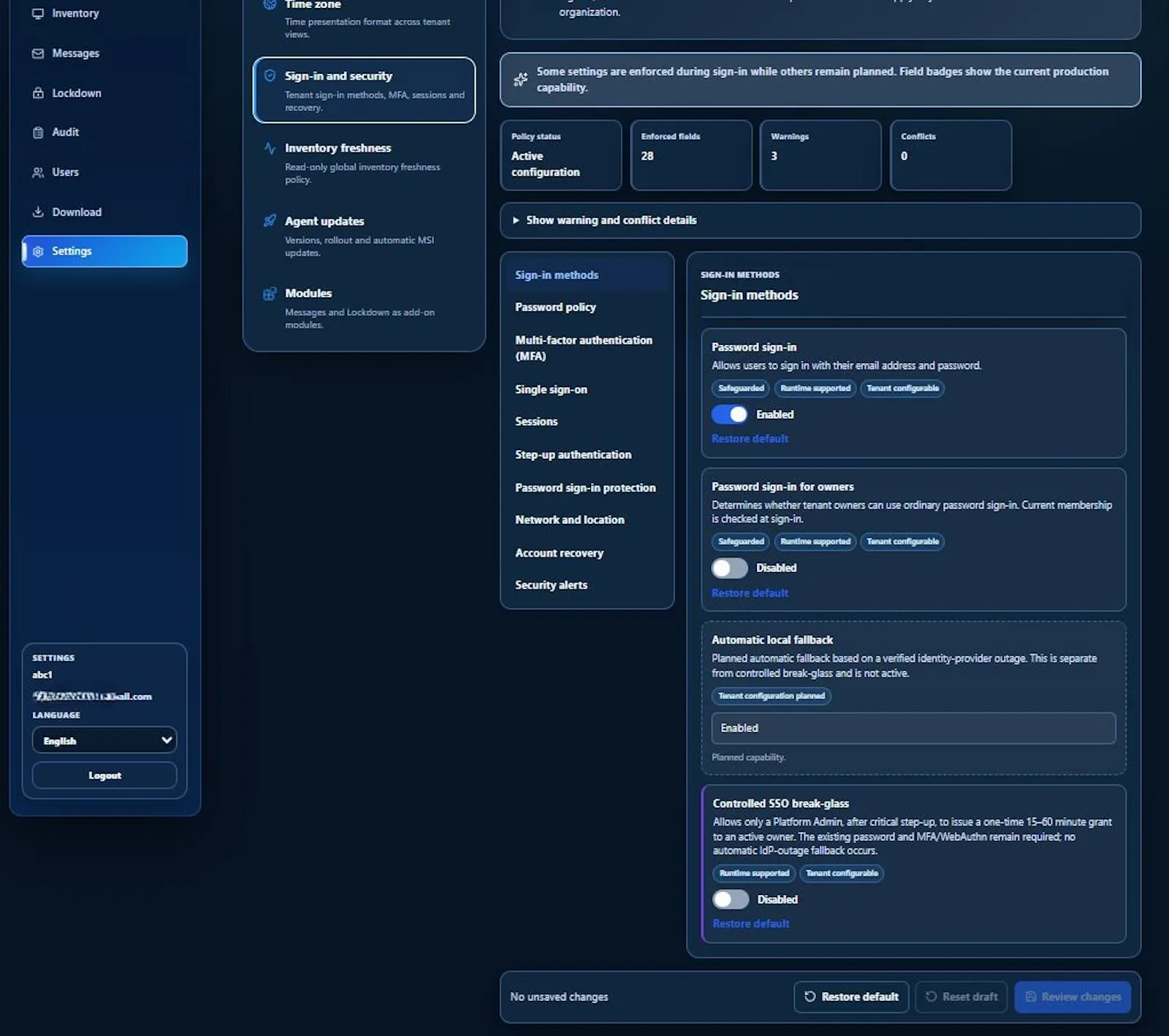
Task: Click the shield icon beside Sign-in and security
Action: pos(270,75)
